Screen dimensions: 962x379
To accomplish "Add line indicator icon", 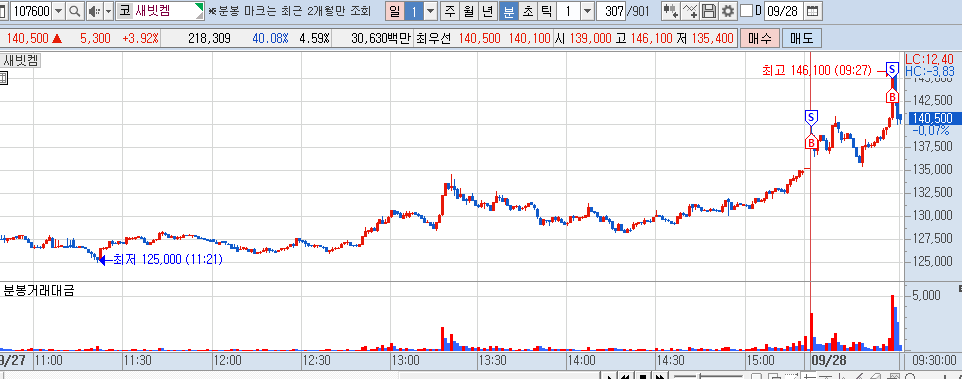I will click(690, 11).
